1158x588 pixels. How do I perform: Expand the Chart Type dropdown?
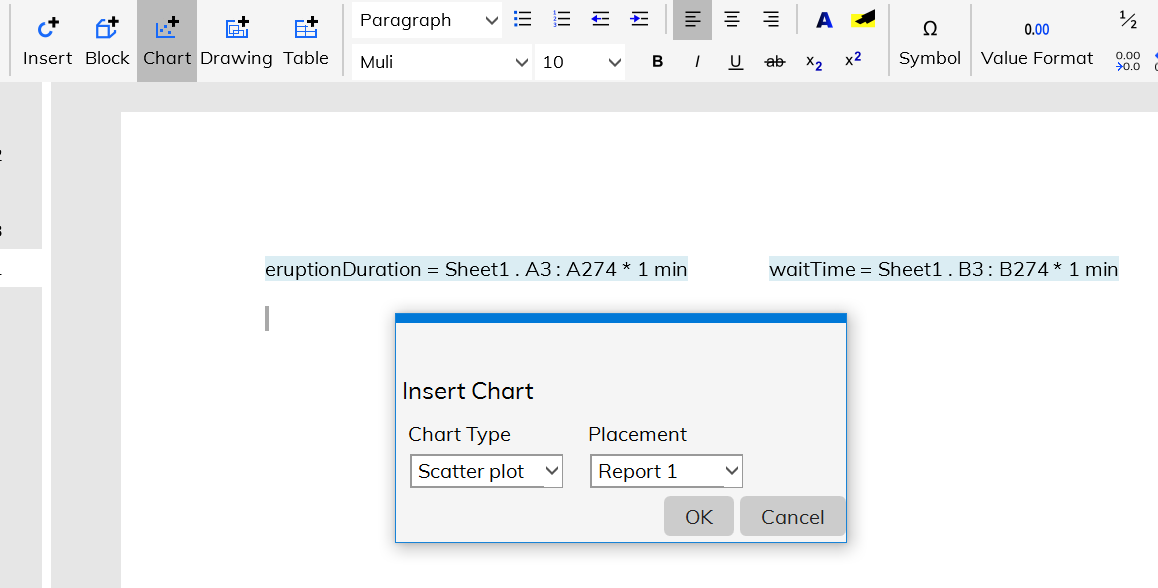[x=486, y=471]
